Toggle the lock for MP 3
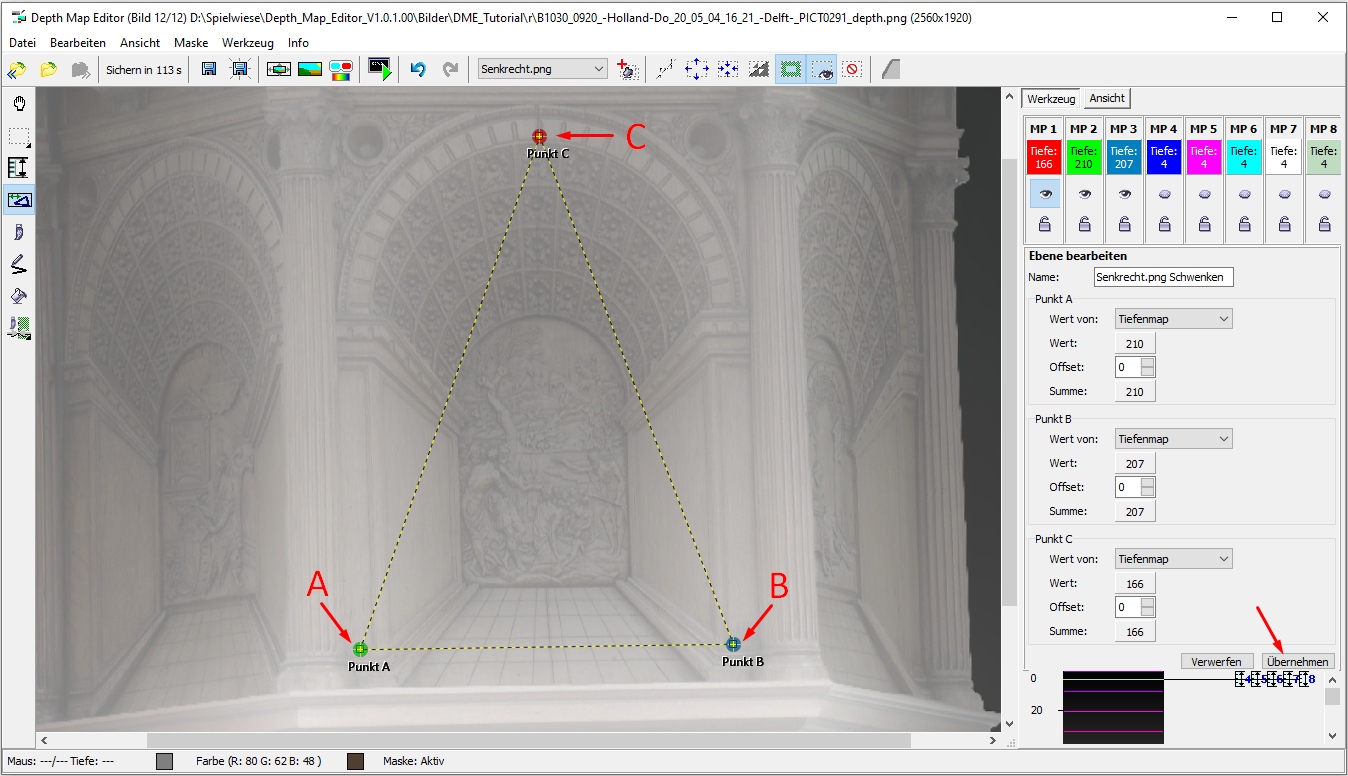Screen dimensions: 1348x776 click(x=1124, y=225)
